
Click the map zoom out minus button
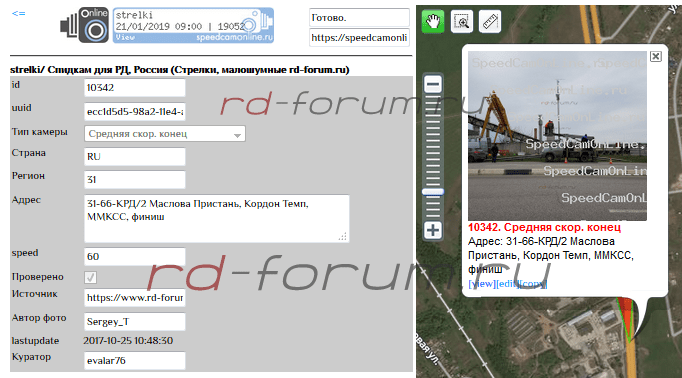[x=433, y=84]
